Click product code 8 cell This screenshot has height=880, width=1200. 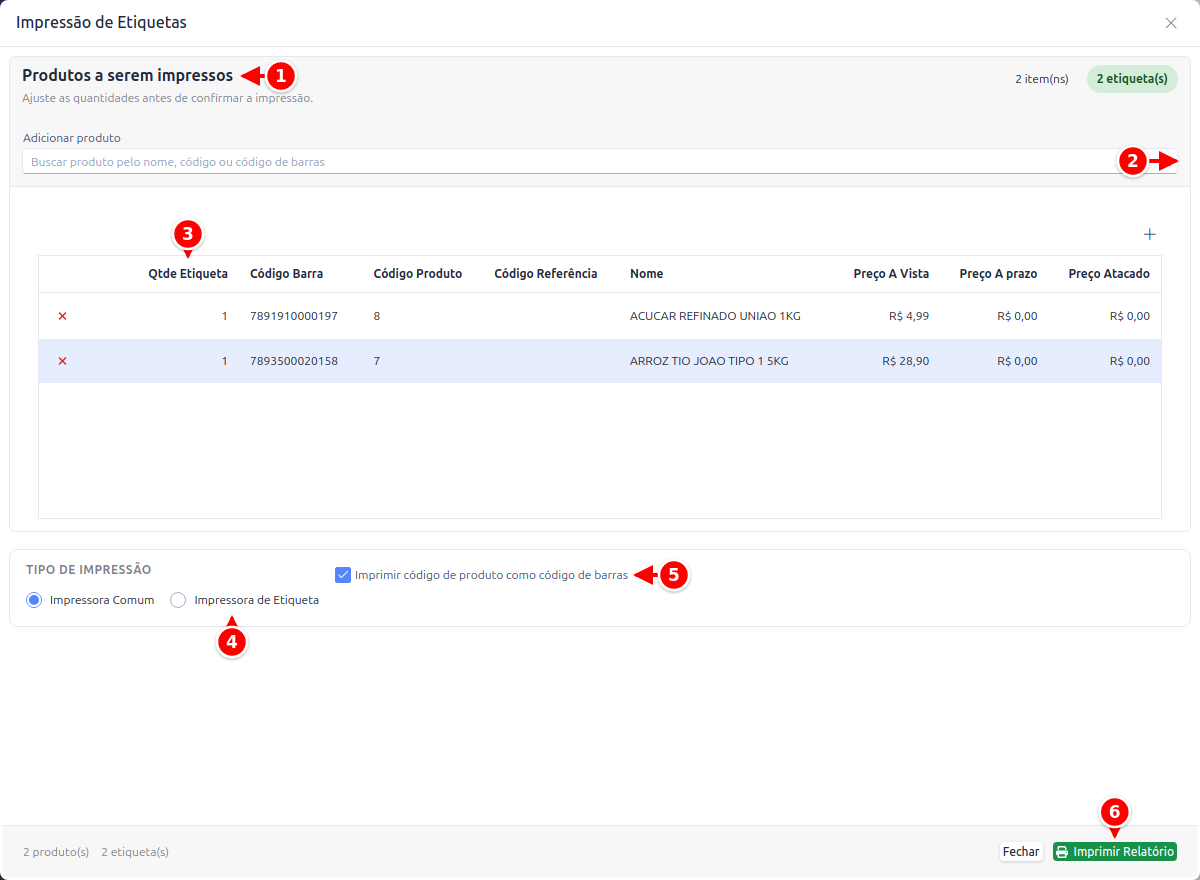click(x=377, y=316)
